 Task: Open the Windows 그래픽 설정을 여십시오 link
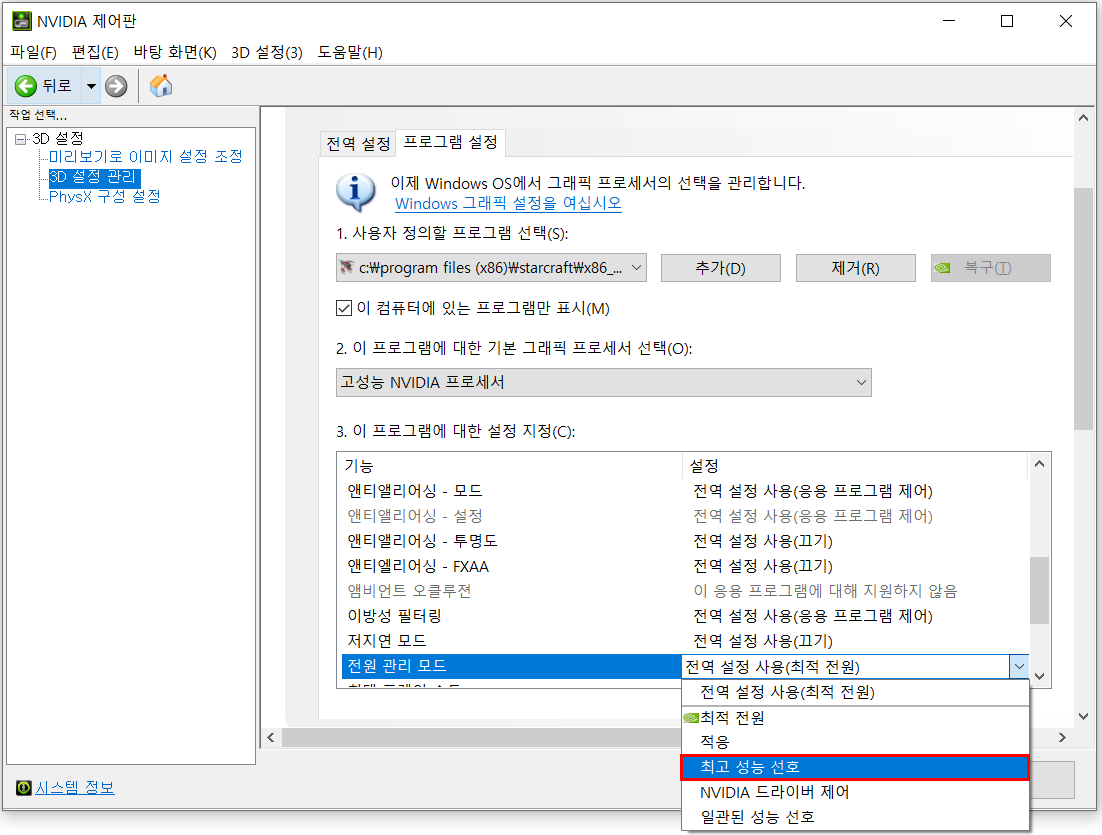pyautogui.click(x=508, y=204)
